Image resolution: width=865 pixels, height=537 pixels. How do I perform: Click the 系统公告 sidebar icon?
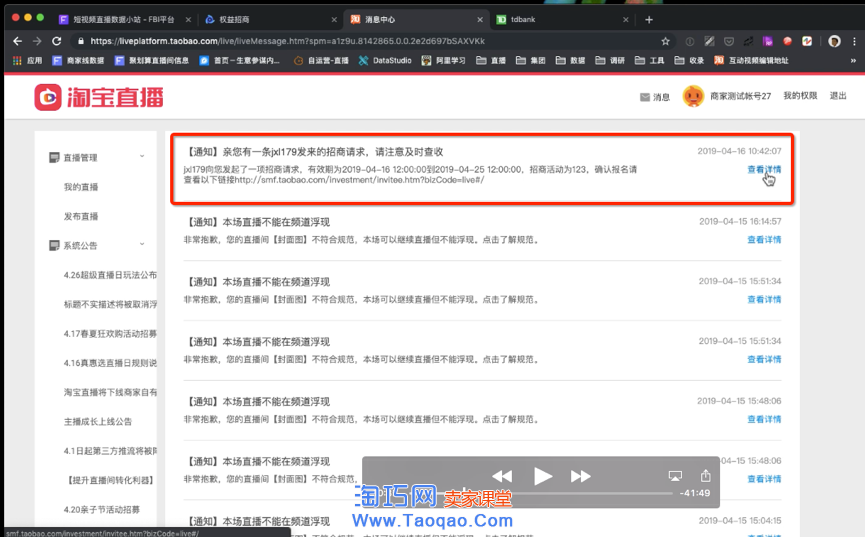(54, 246)
